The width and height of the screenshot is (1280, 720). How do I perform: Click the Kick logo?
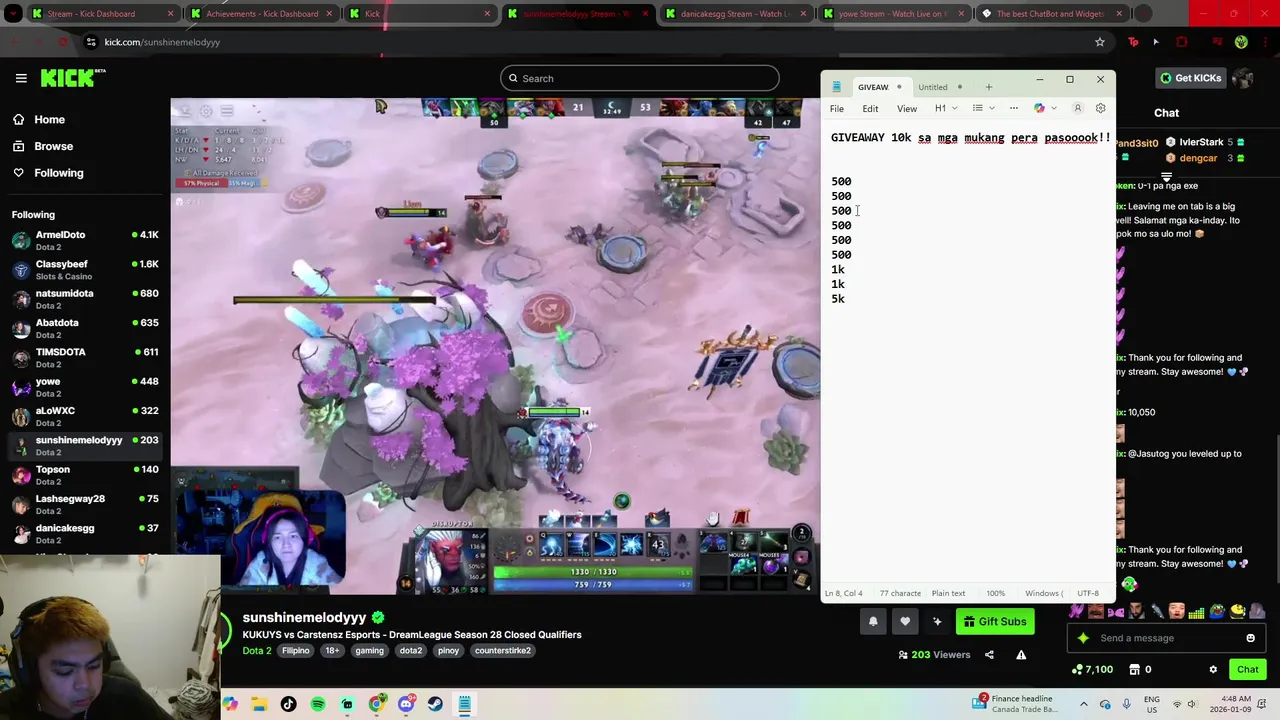pos(73,78)
